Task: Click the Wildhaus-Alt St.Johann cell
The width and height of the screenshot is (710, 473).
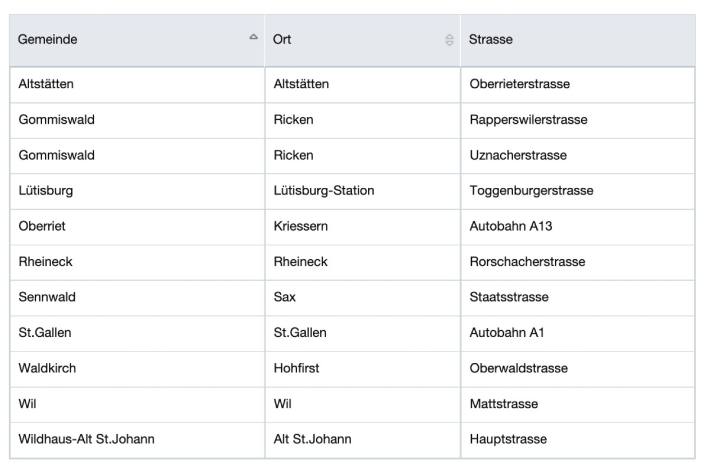Action: pyautogui.click(x=137, y=440)
